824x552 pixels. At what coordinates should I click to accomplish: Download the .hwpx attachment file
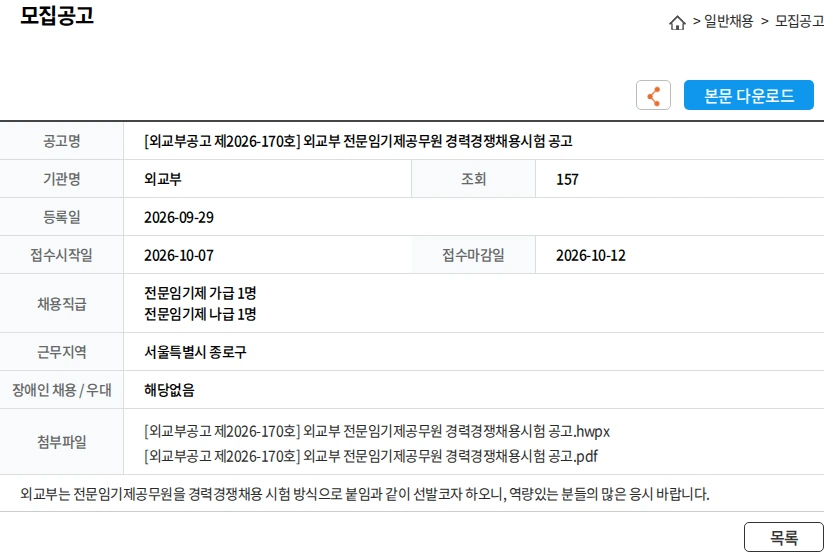click(x=377, y=431)
